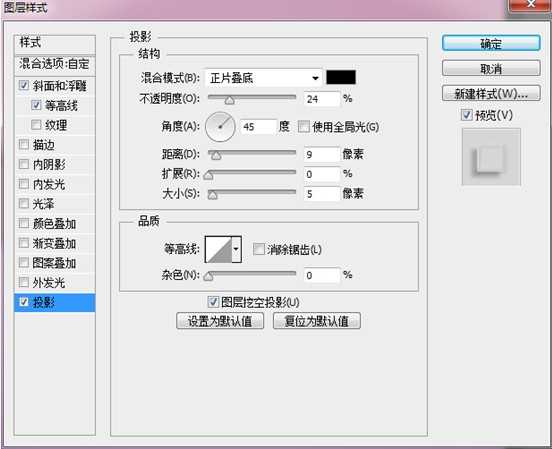552x449 pixels.
Task: Enable the 光泽 checkbox
Action: coord(24,204)
